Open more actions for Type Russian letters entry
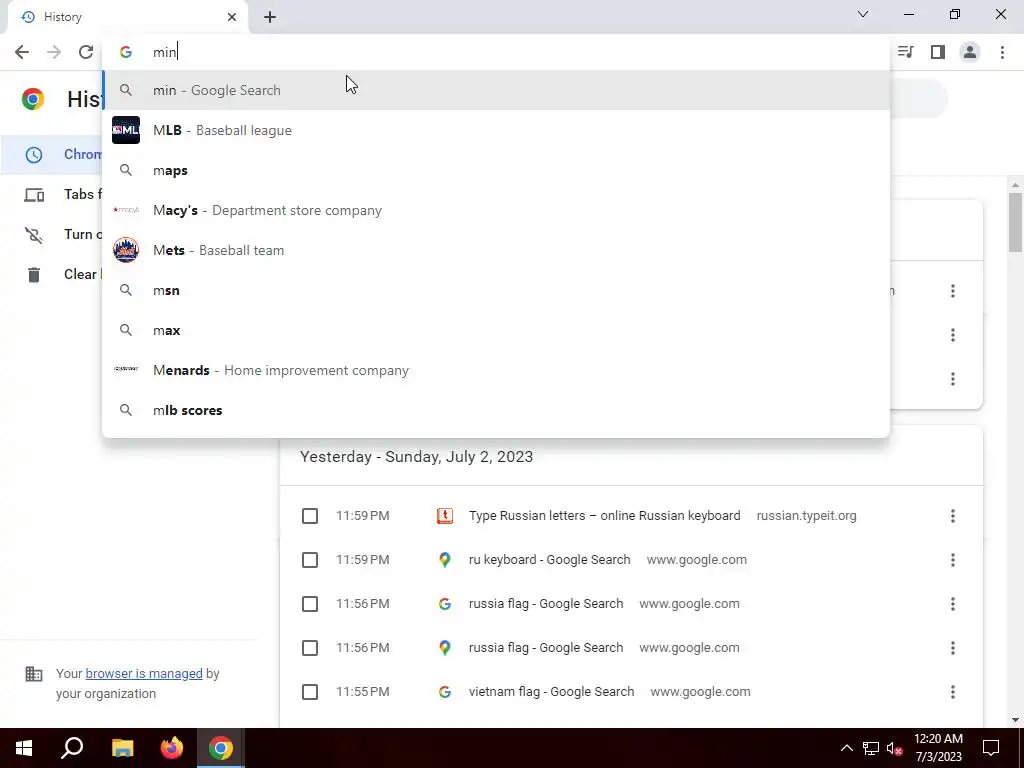 click(953, 516)
